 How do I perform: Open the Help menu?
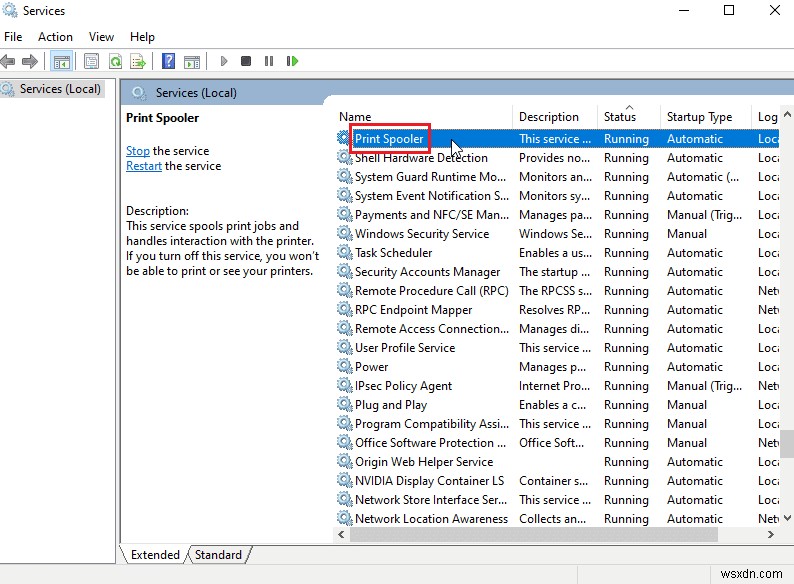pos(142,37)
